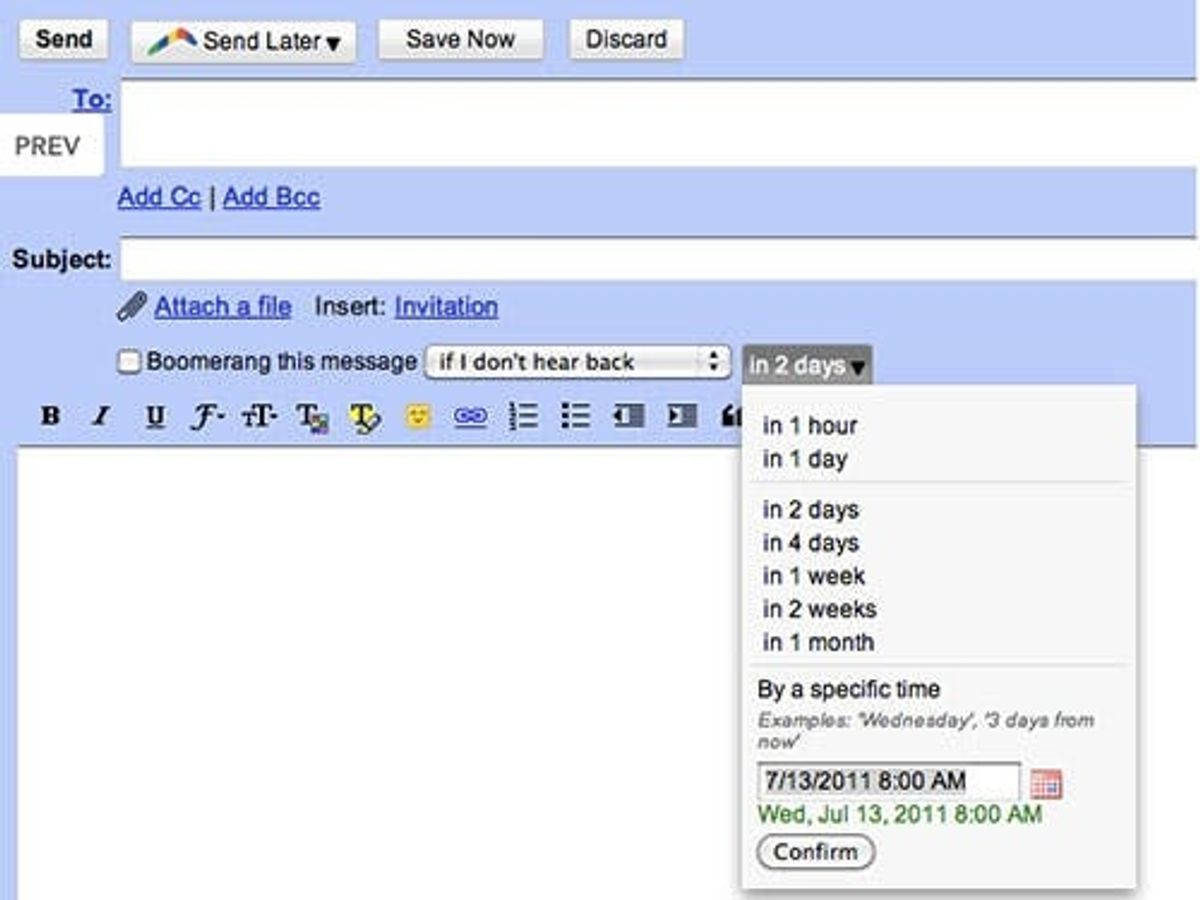Click the font family icon
The height and width of the screenshot is (900, 1200).
click(204, 416)
